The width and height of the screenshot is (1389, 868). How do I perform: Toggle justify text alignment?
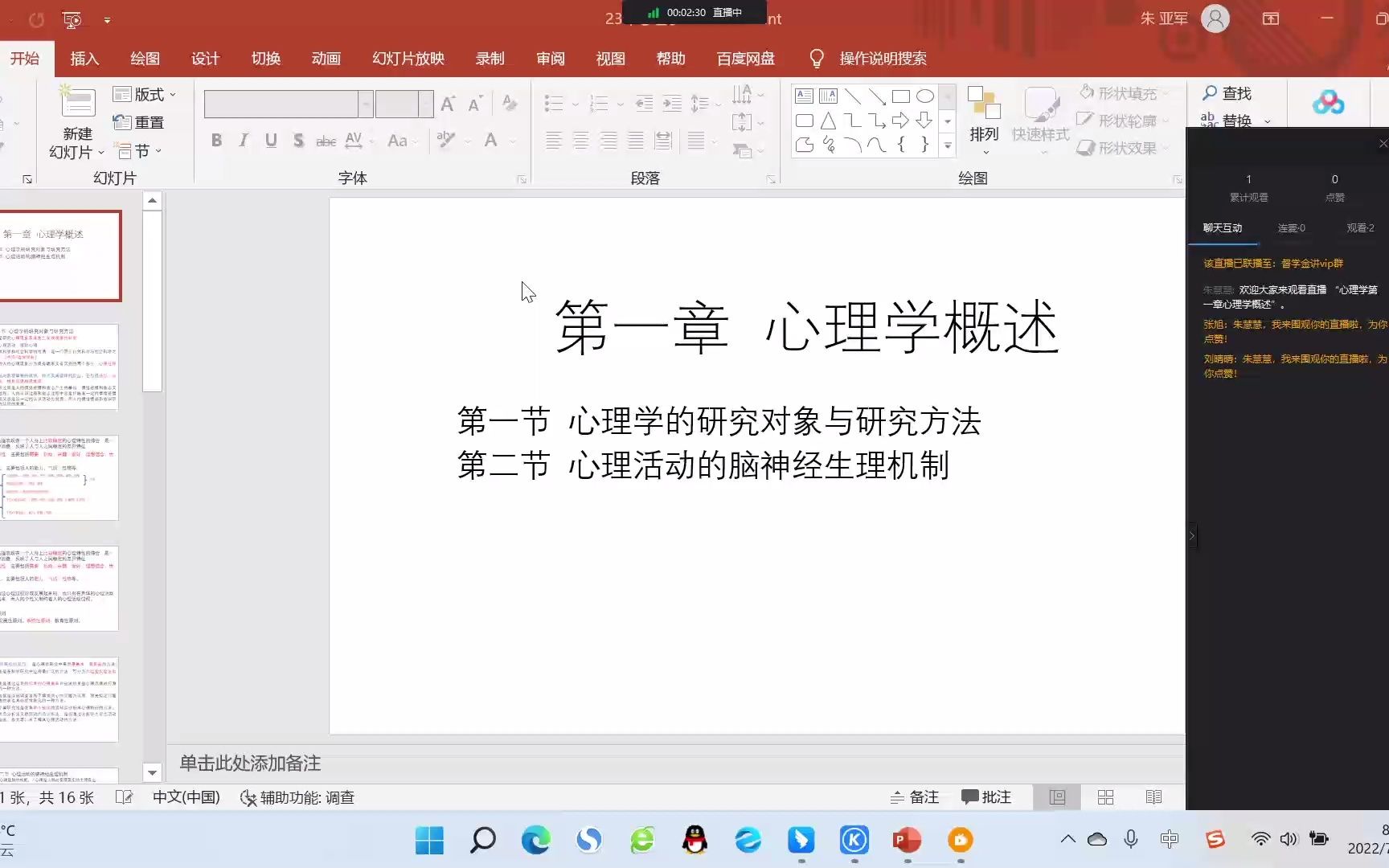(636, 141)
